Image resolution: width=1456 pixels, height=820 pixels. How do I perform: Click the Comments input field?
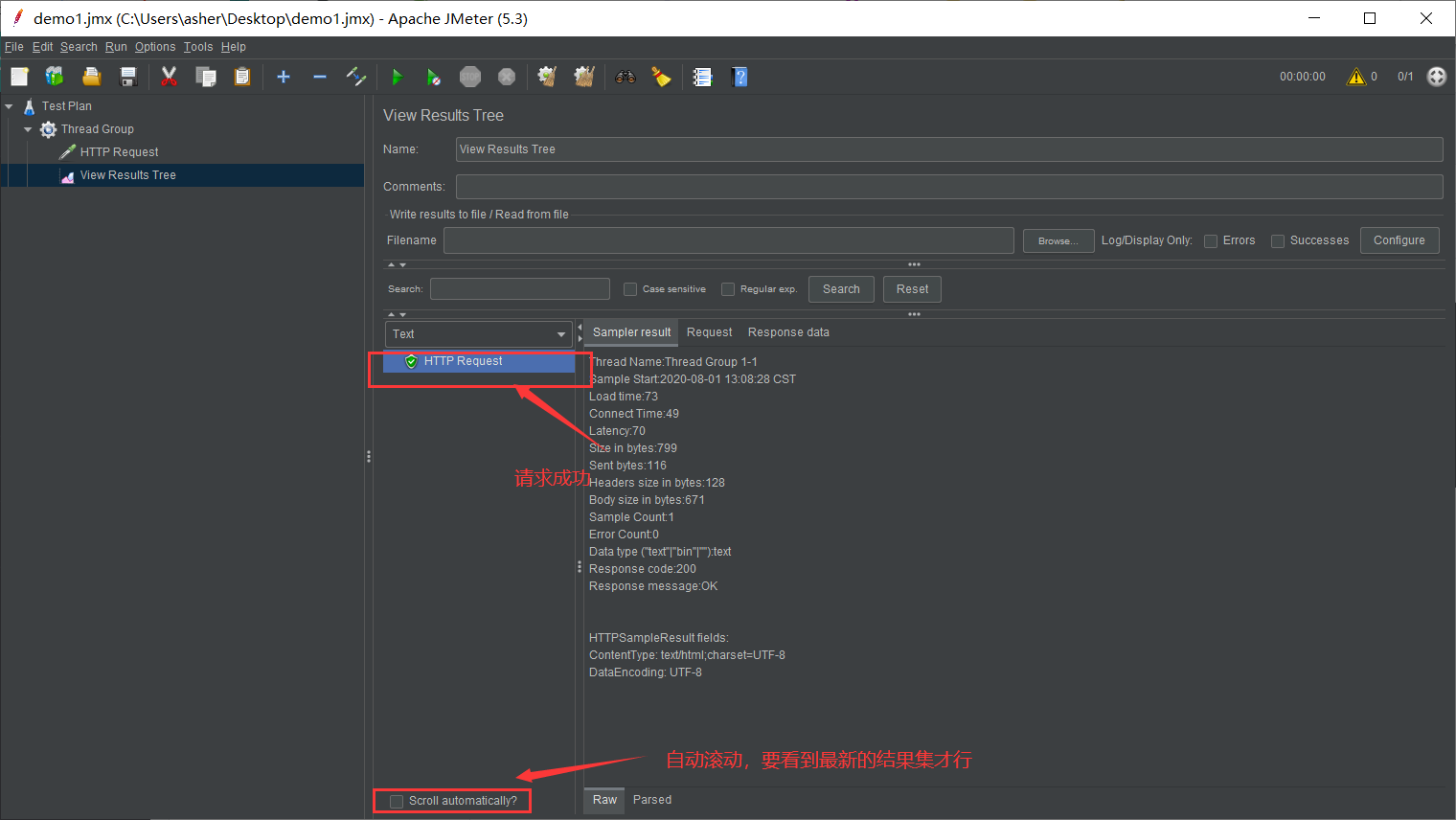tap(949, 187)
